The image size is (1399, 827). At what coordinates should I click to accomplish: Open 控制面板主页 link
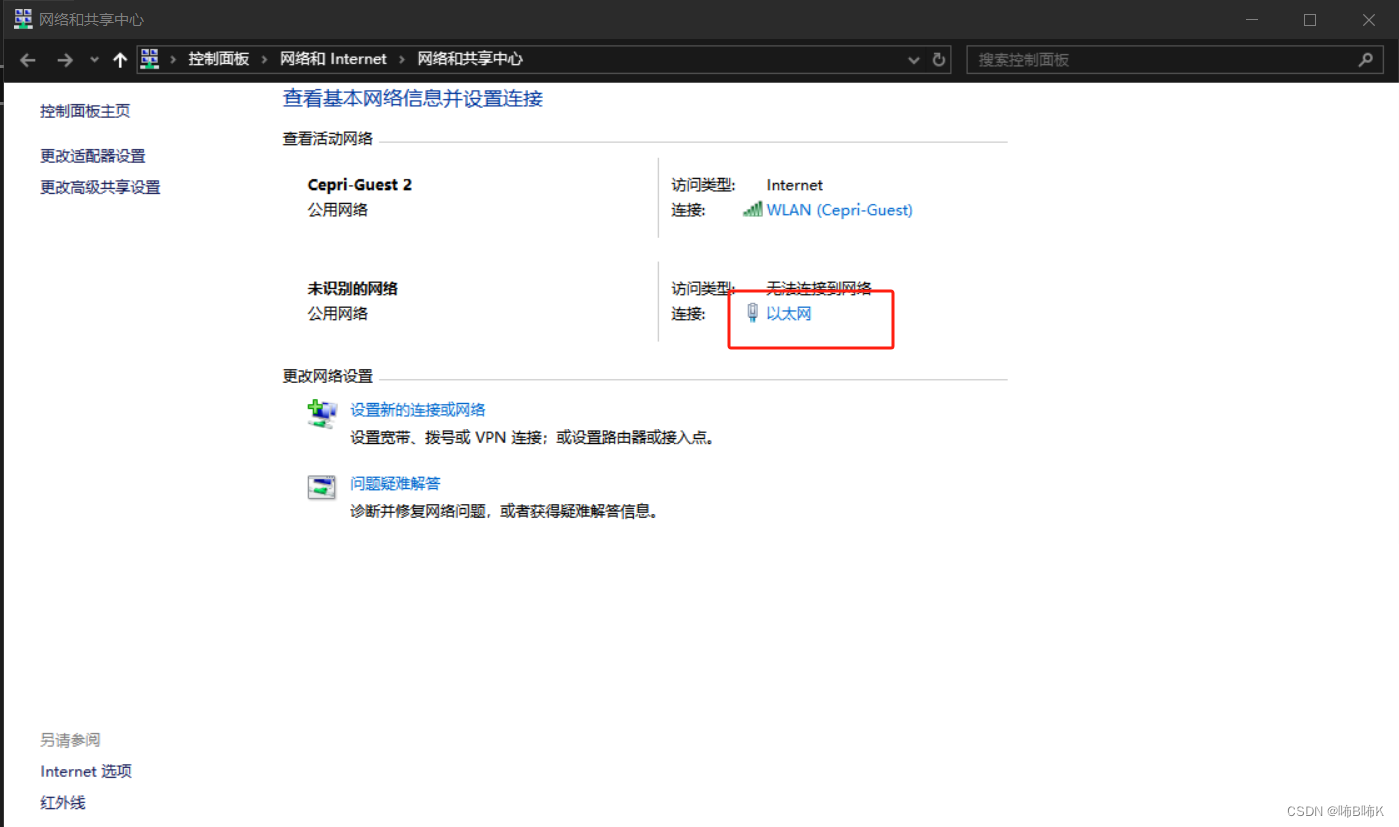[85, 111]
